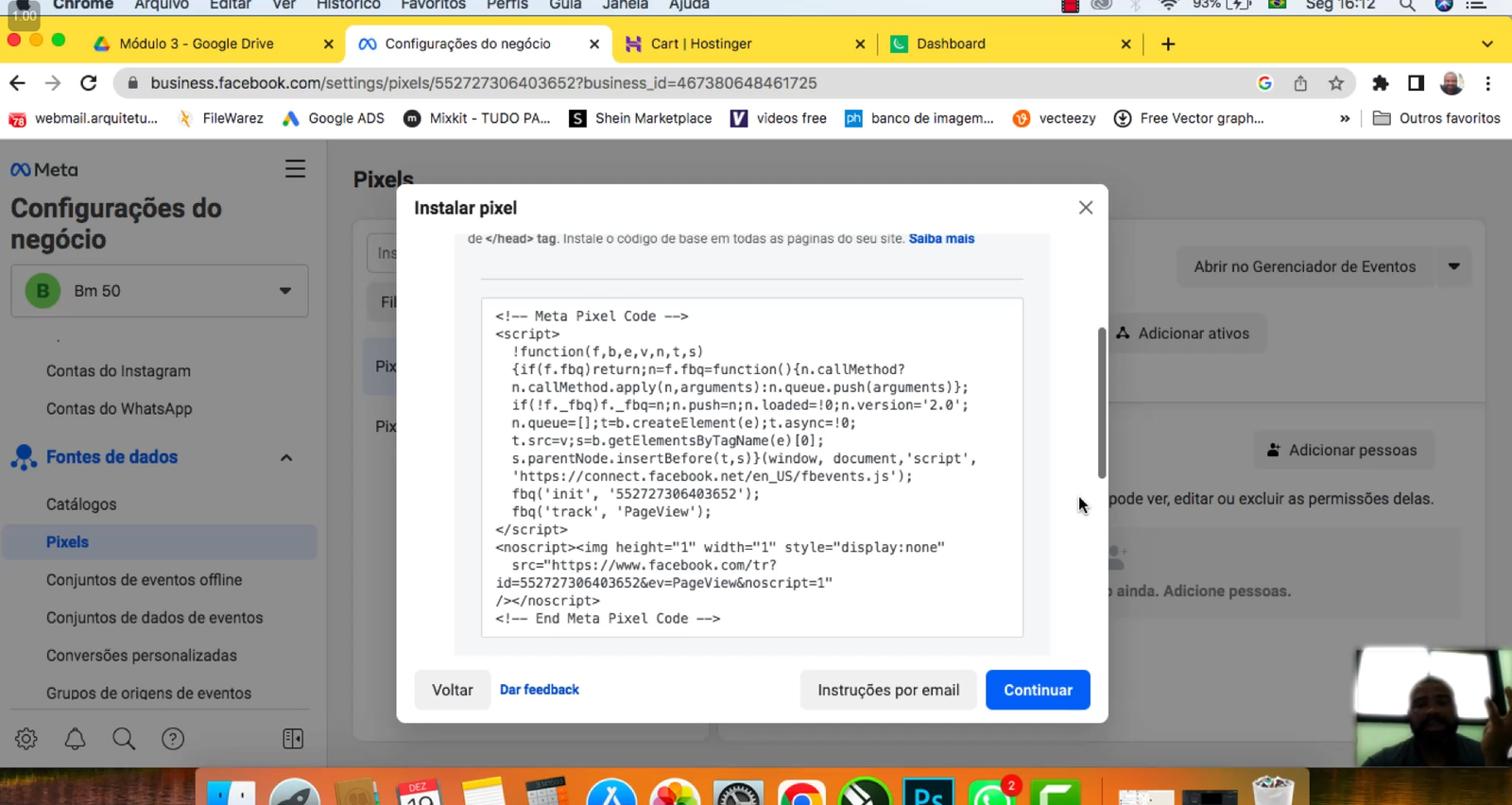Open the extensions puzzle icon

[1381, 83]
